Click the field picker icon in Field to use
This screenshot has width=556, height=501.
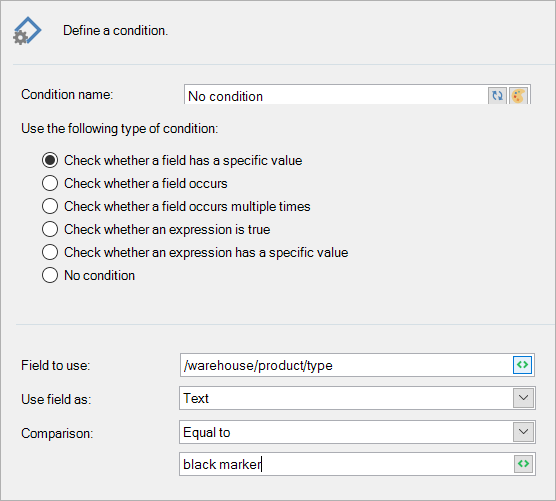(x=522, y=364)
